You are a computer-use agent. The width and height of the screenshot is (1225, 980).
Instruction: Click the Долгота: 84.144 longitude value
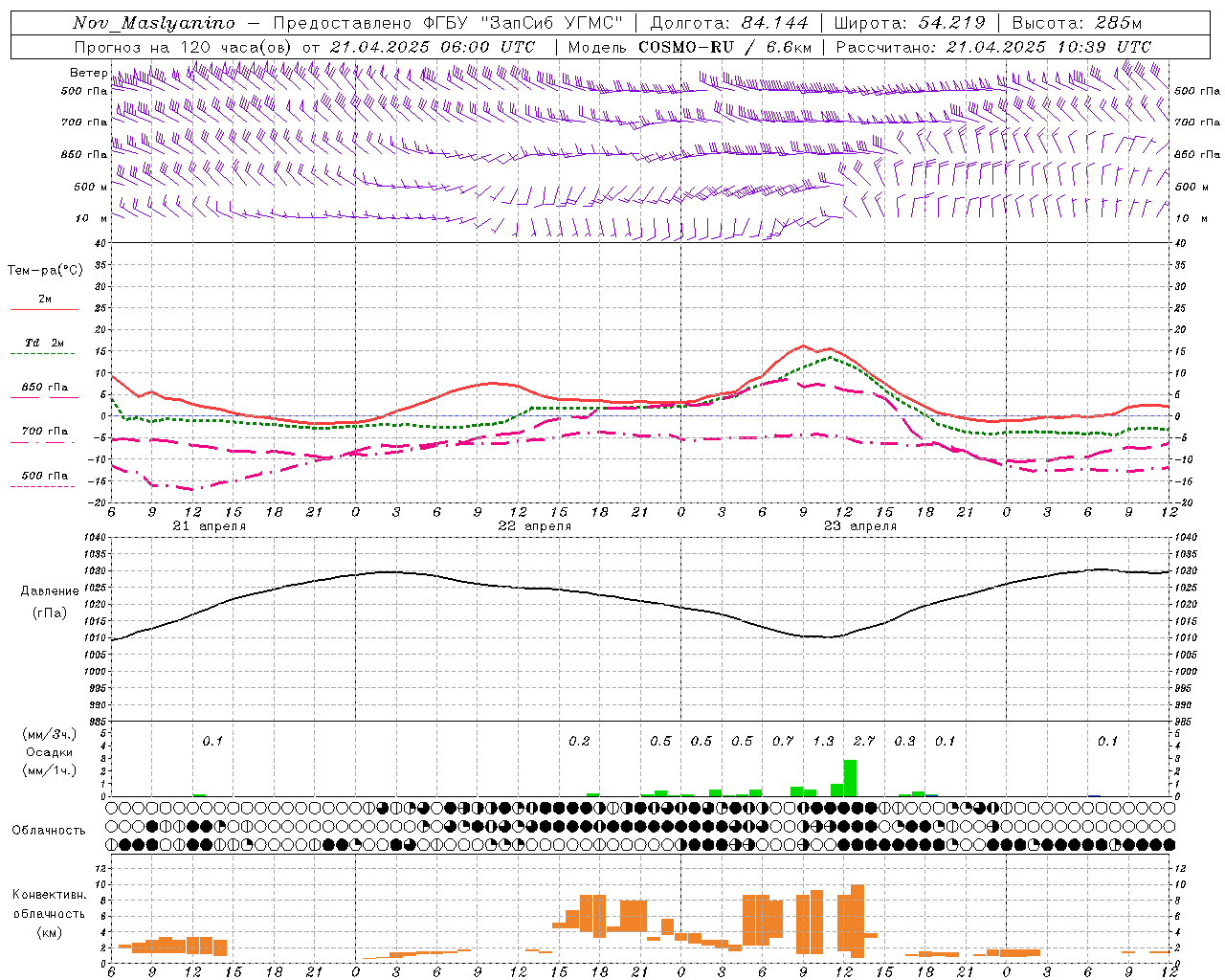pos(729,23)
